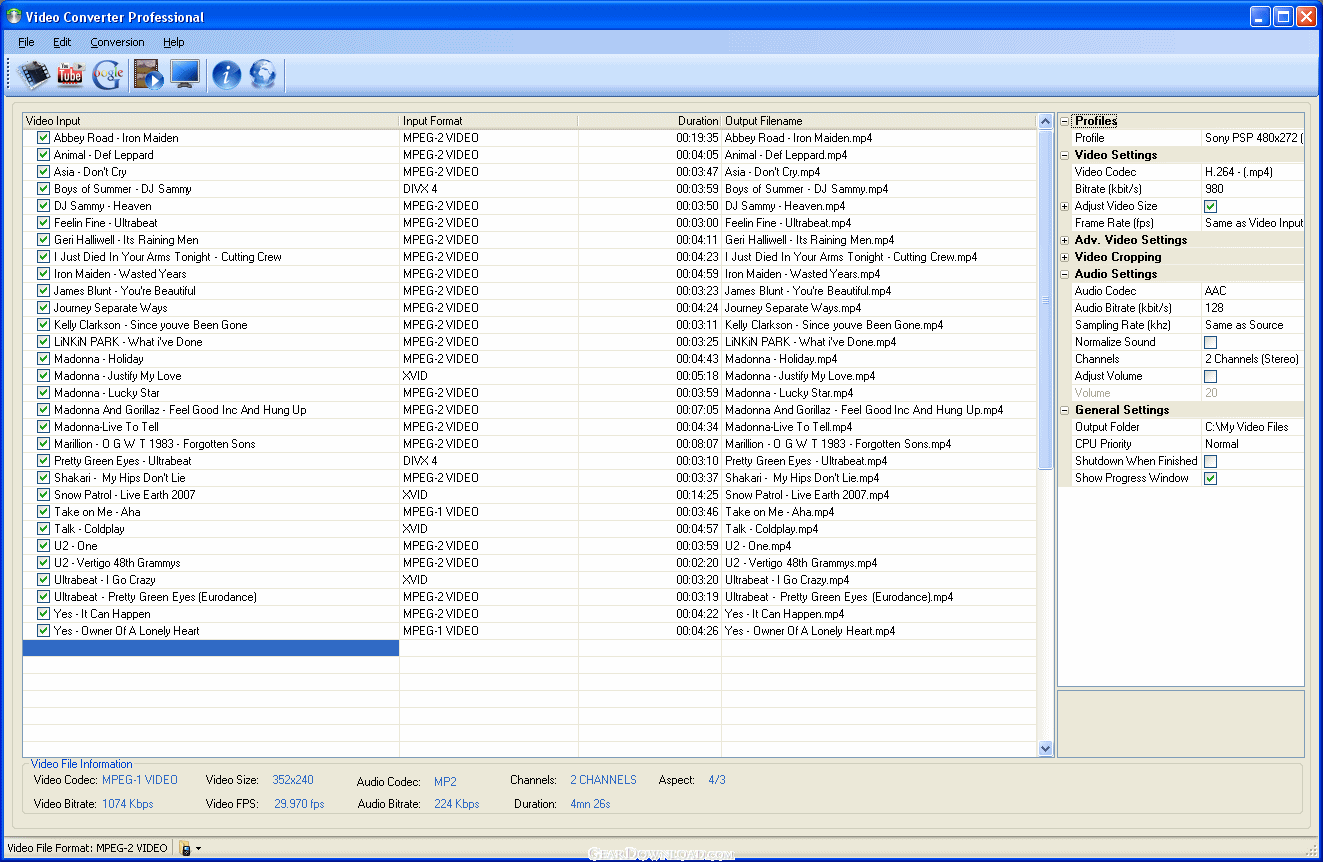
Task: Sort by Input Format column header
Action: click(x=489, y=121)
